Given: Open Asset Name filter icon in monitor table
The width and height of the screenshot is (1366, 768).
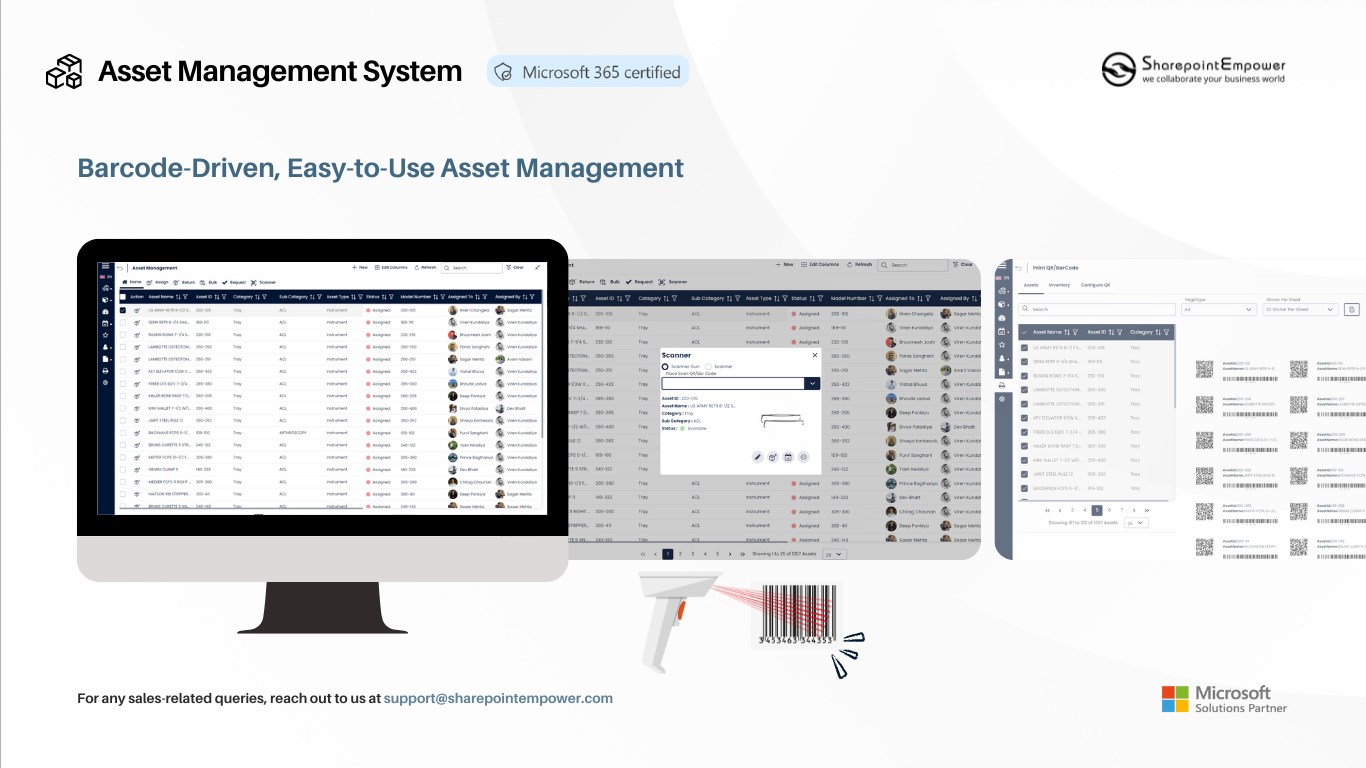Looking at the screenshot, I should click(185, 297).
